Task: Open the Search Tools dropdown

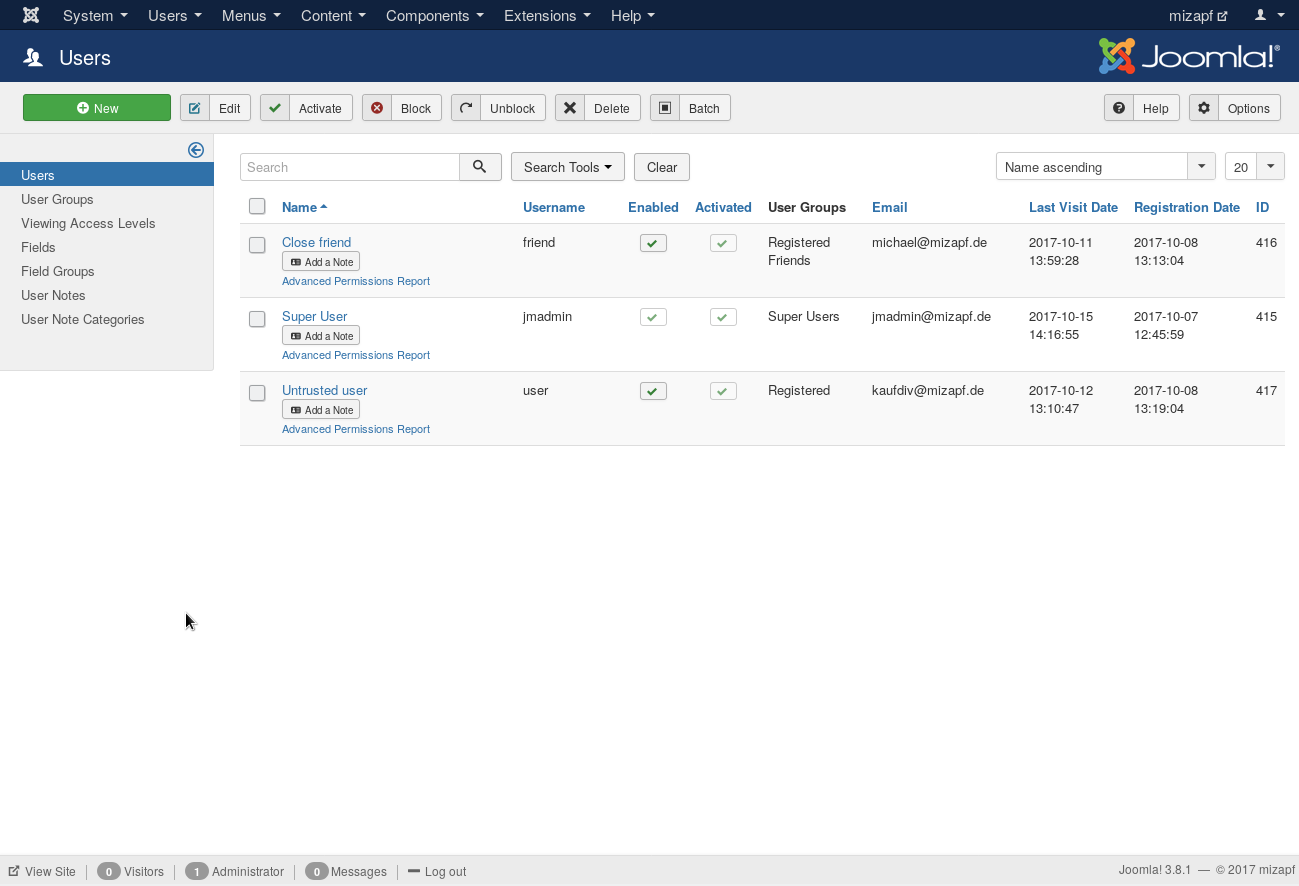Action: (x=568, y=167)
